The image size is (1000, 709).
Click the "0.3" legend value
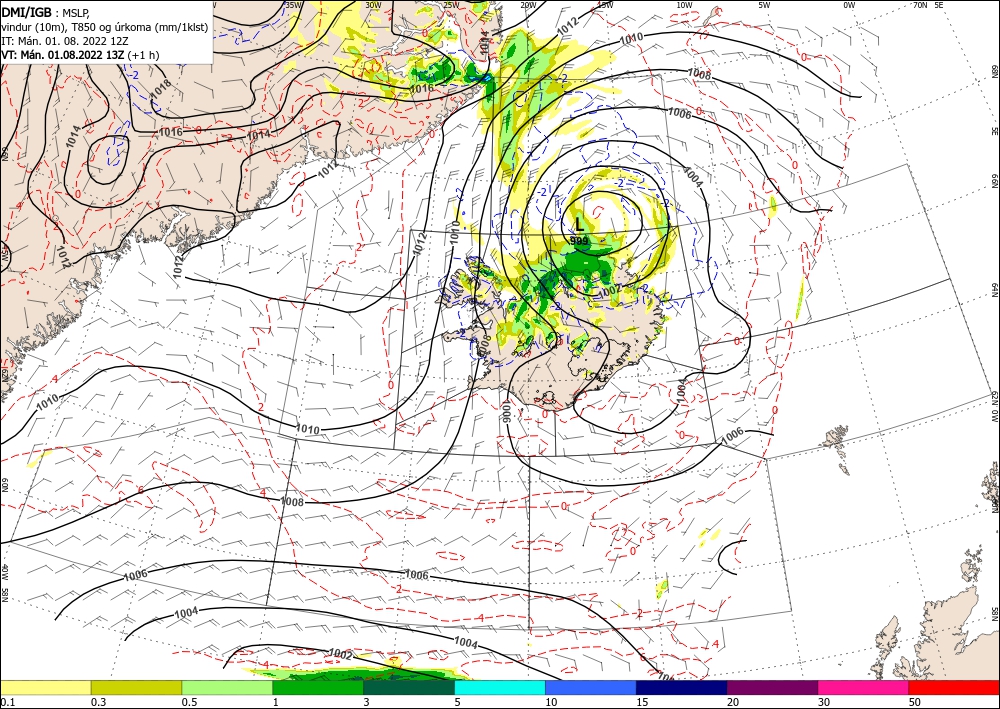98,702
